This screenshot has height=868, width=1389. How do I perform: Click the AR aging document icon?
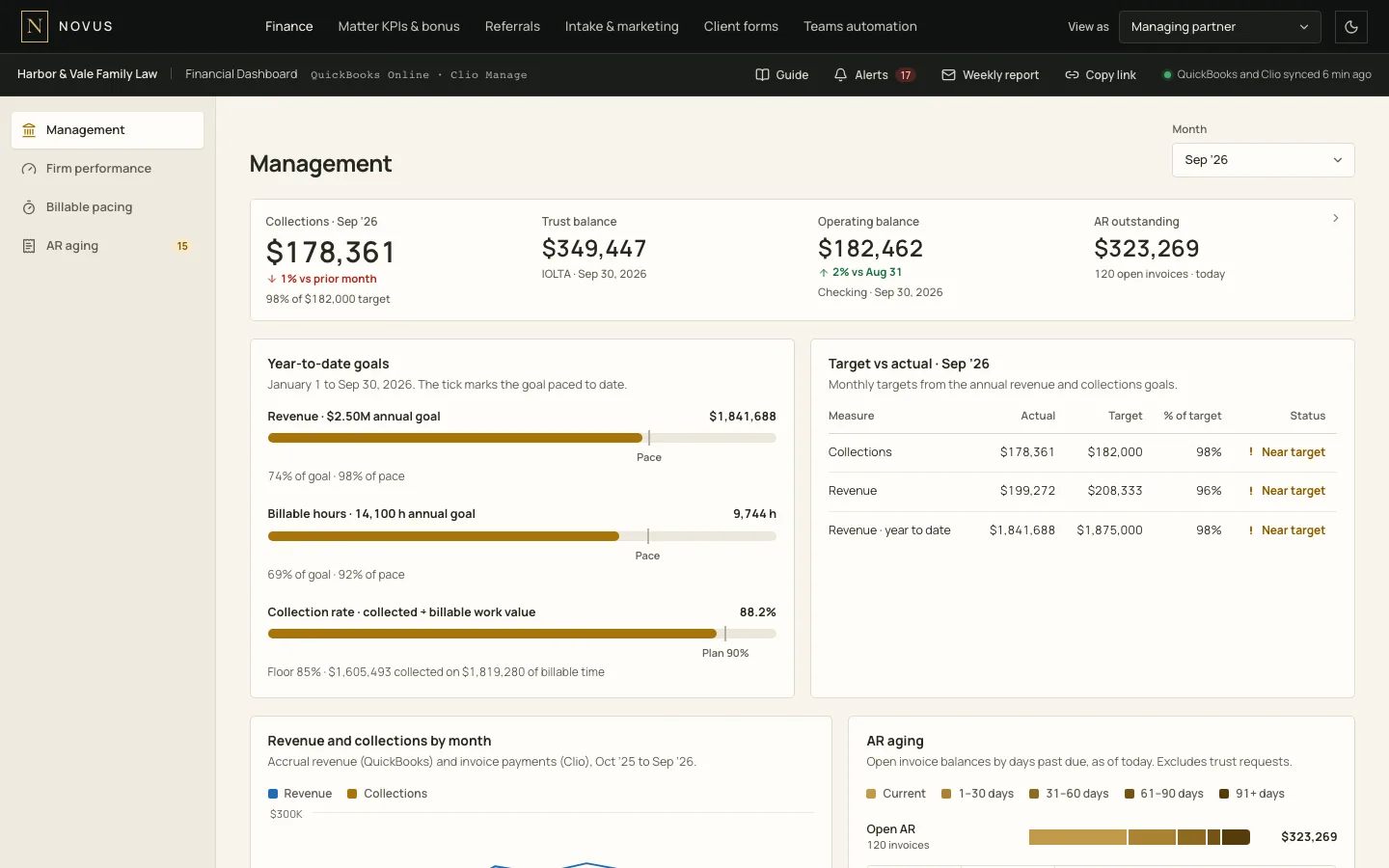(x=29, y=246)
